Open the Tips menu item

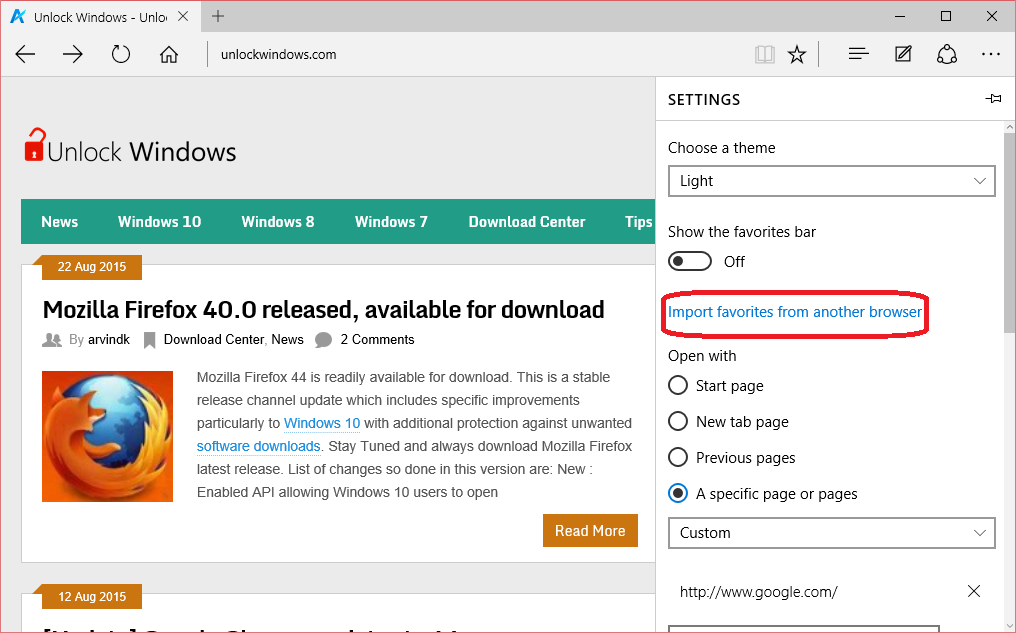[638, 222]
